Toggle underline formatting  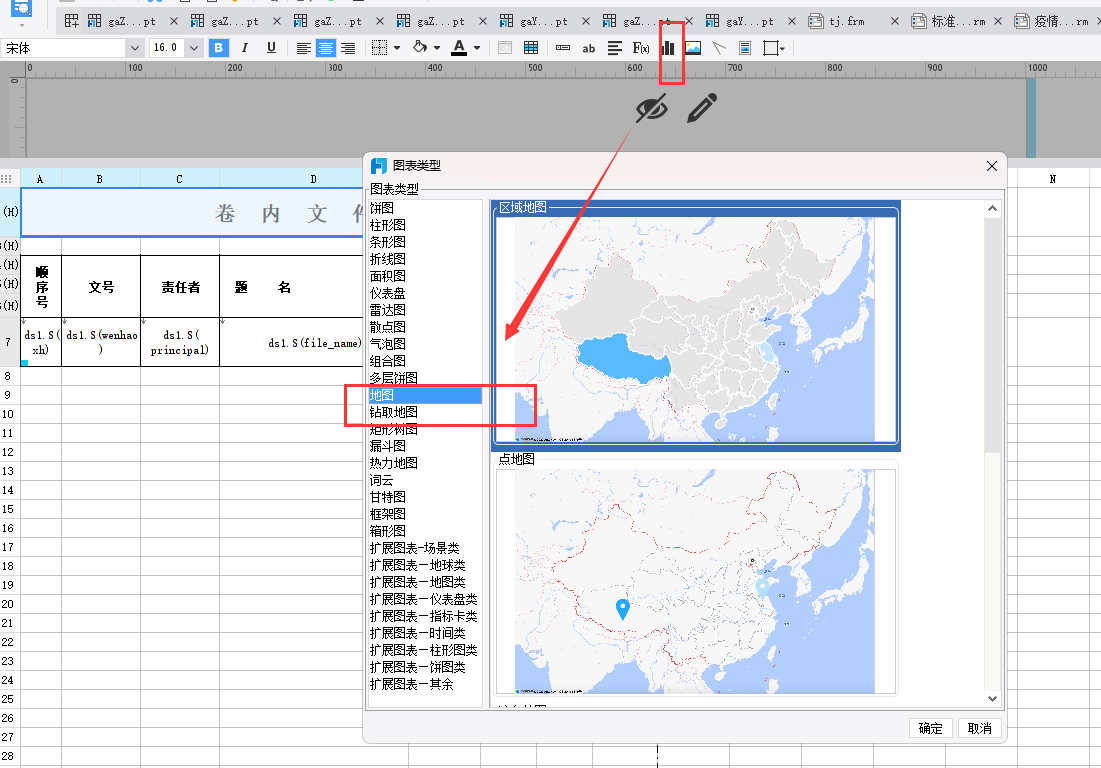pyautogui.click(x=271, y=48)
